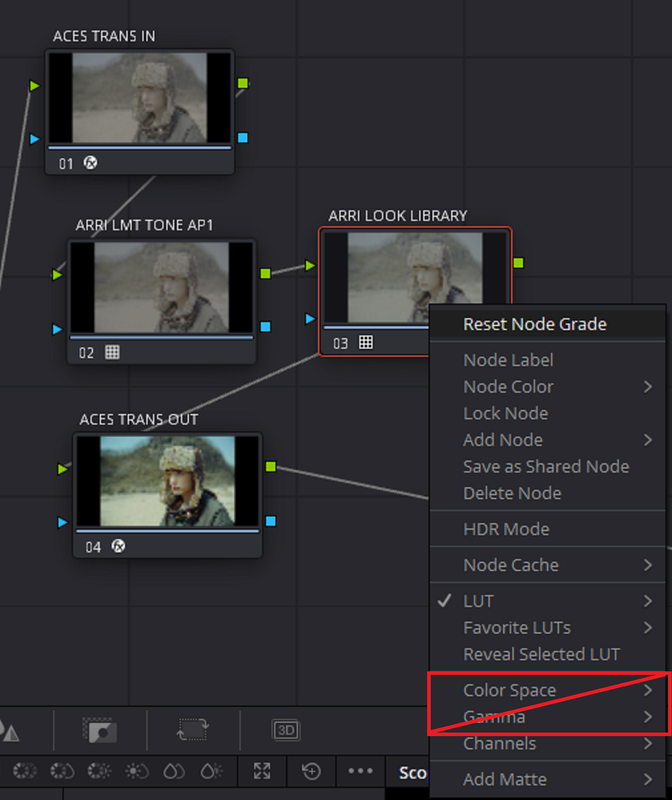Open the 3D stereoscopic palette icon
The image size is (672, 800).
[x=286, y=730]
